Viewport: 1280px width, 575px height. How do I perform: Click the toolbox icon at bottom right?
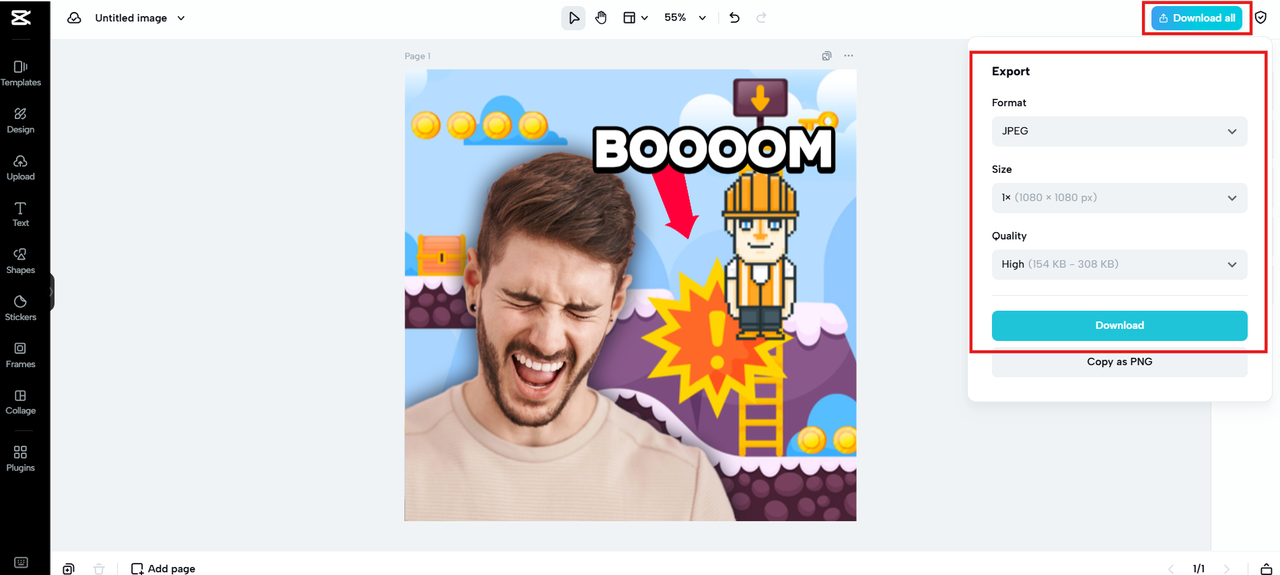[x=1265, y=568]
